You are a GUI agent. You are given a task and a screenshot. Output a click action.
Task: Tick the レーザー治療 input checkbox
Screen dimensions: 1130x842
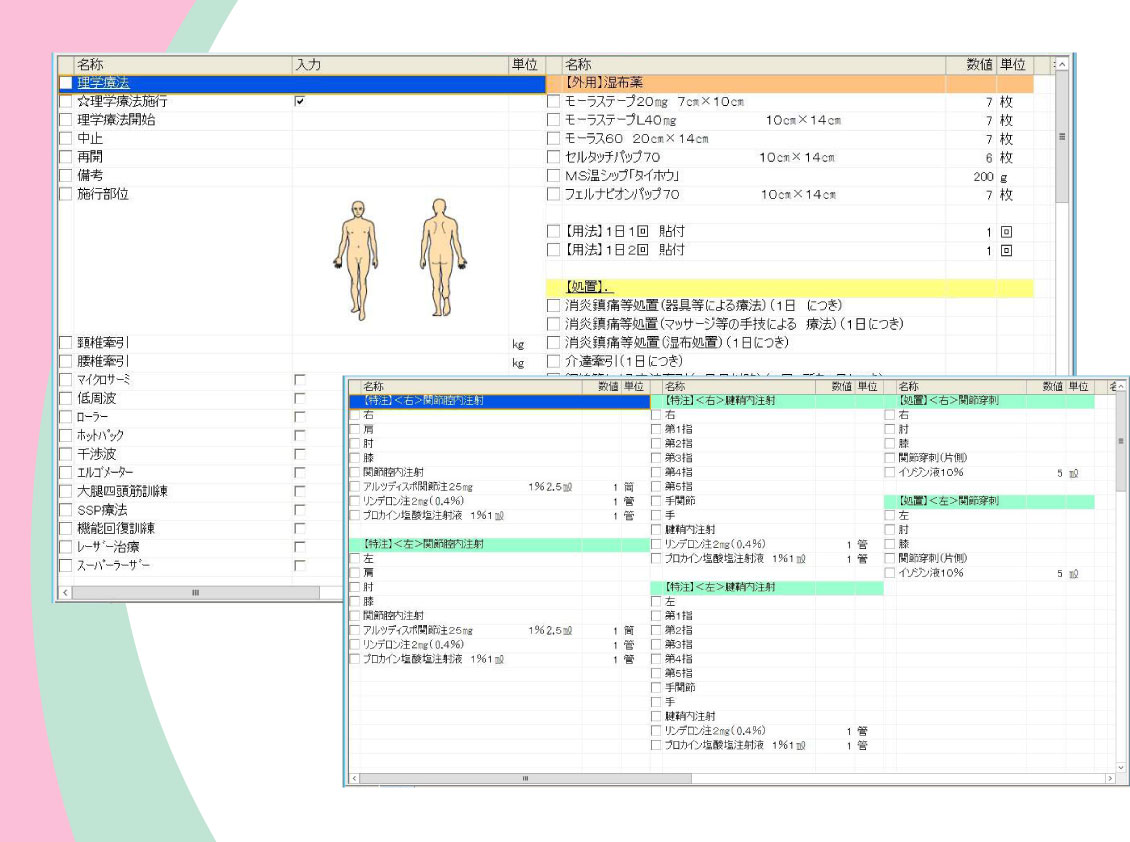[x=299, y=547]
